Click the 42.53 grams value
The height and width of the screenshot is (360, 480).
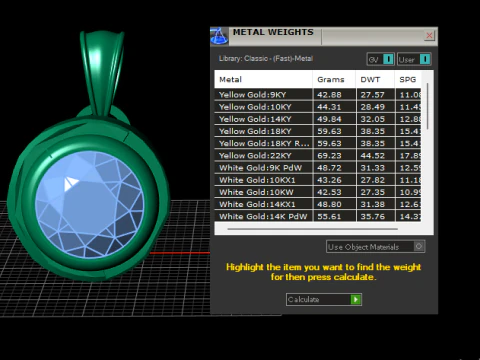pos(329,192)
